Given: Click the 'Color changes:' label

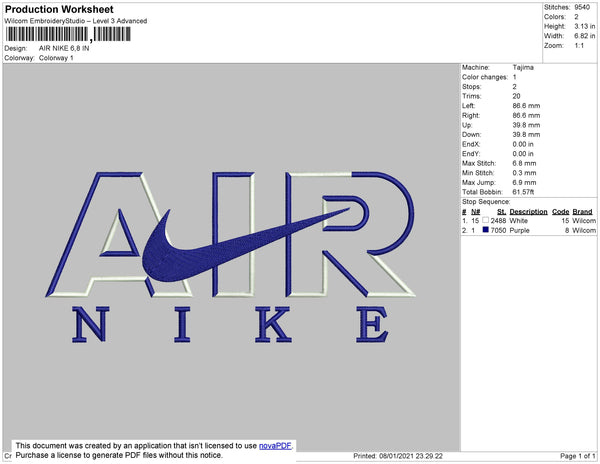Looking at the screenshot, I should [485, 77].
